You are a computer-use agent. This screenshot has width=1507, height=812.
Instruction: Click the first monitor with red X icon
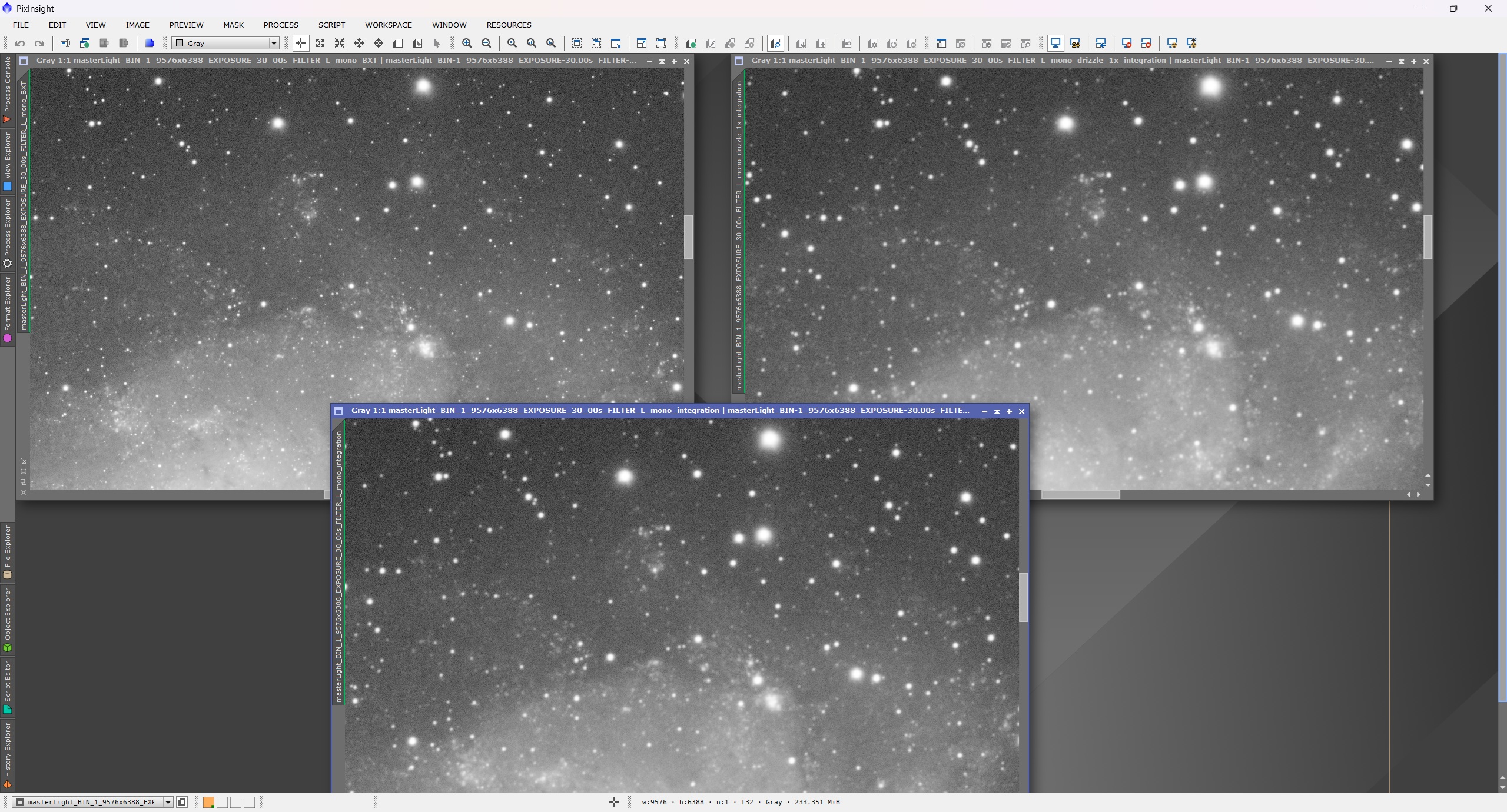(x=1127, y=43)
